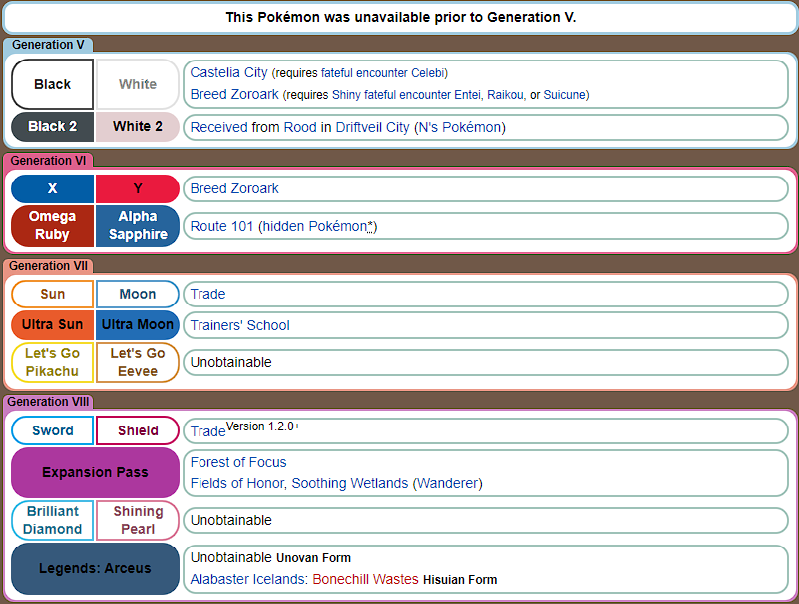Follow the Soothing Wetlands link
Screen dimensions: 799x604
[x=350, y=483]
